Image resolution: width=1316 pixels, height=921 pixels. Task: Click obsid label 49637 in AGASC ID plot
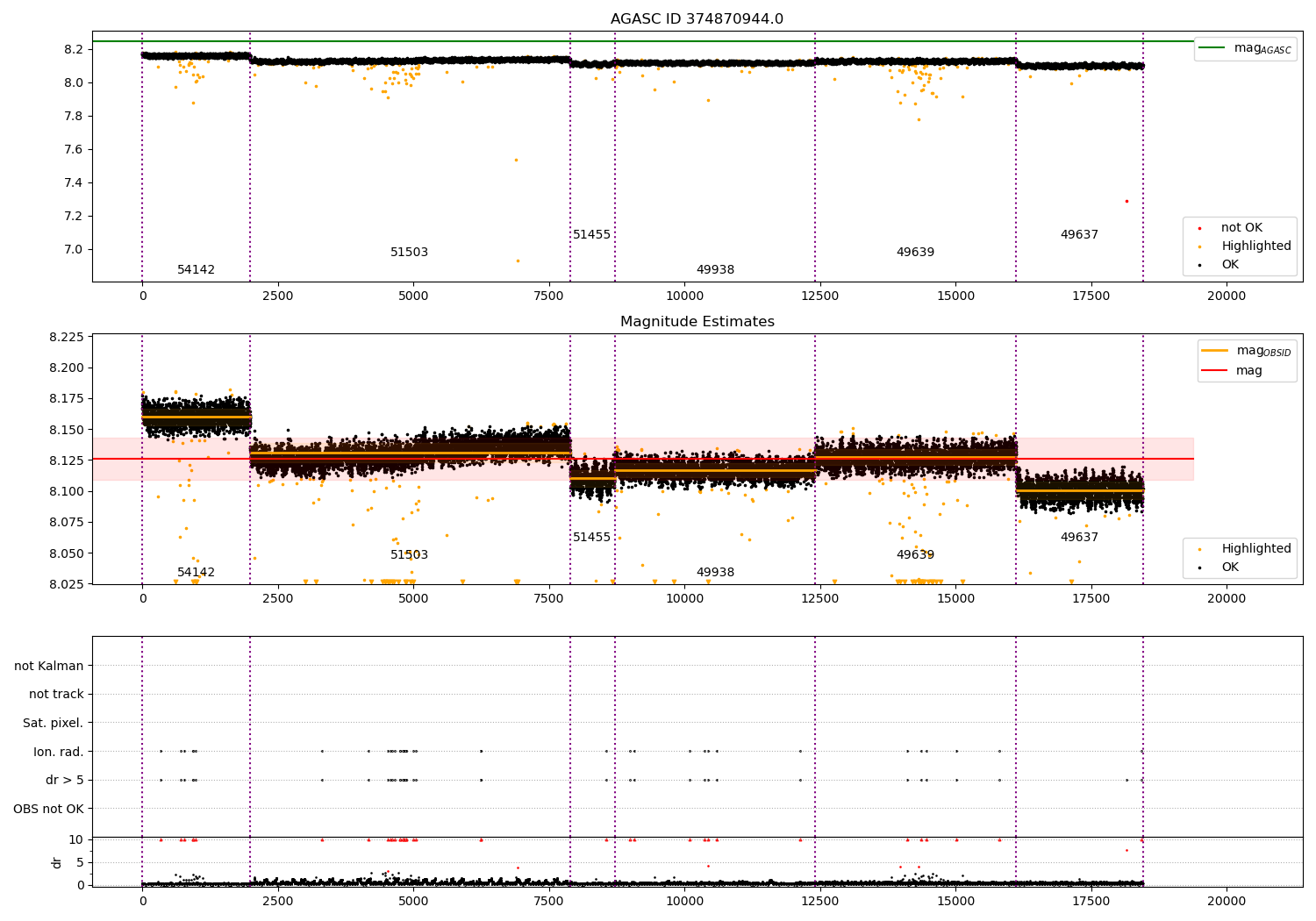click(1079, 235)
